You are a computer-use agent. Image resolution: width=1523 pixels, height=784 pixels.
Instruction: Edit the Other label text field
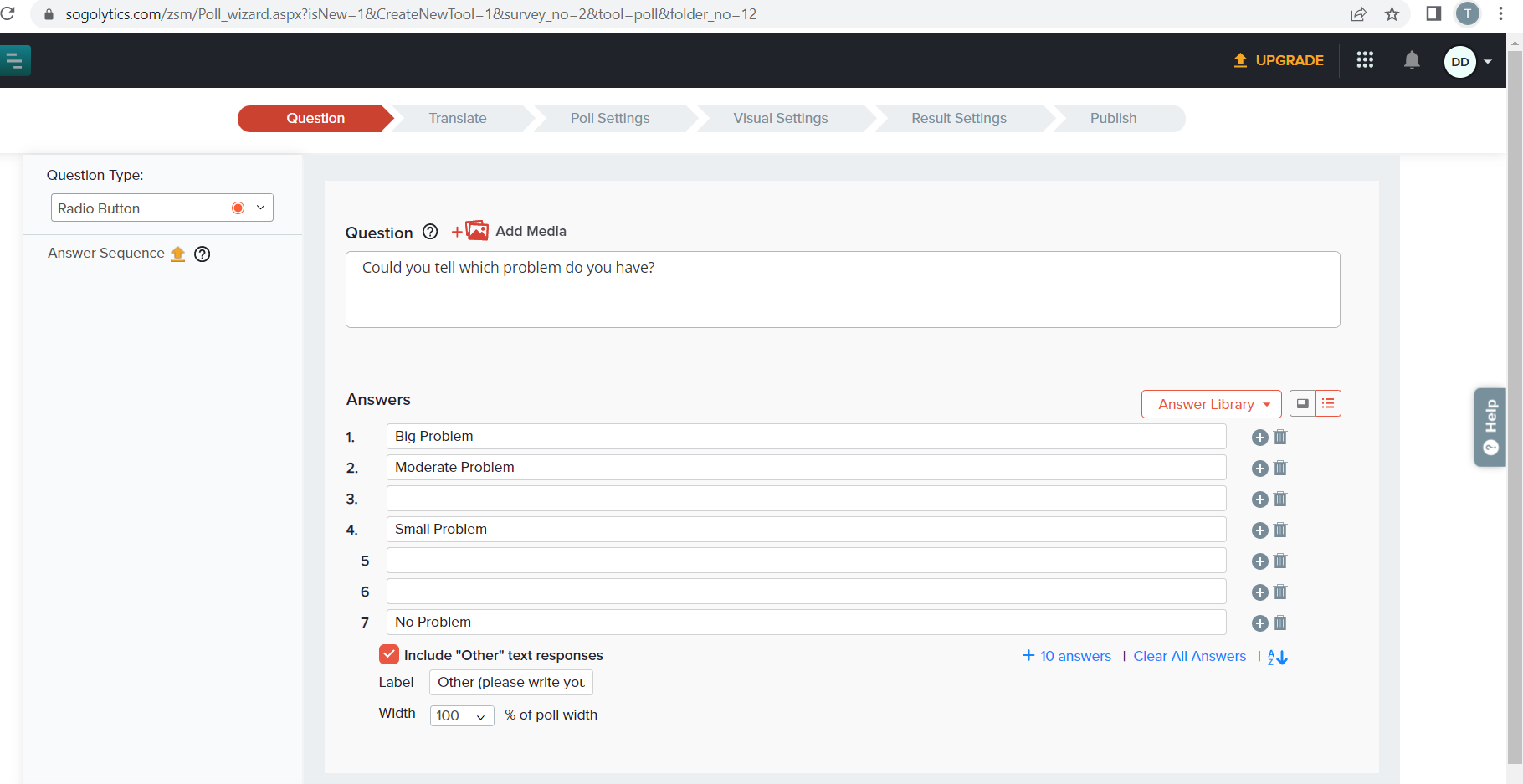click(x=510, y=683)
